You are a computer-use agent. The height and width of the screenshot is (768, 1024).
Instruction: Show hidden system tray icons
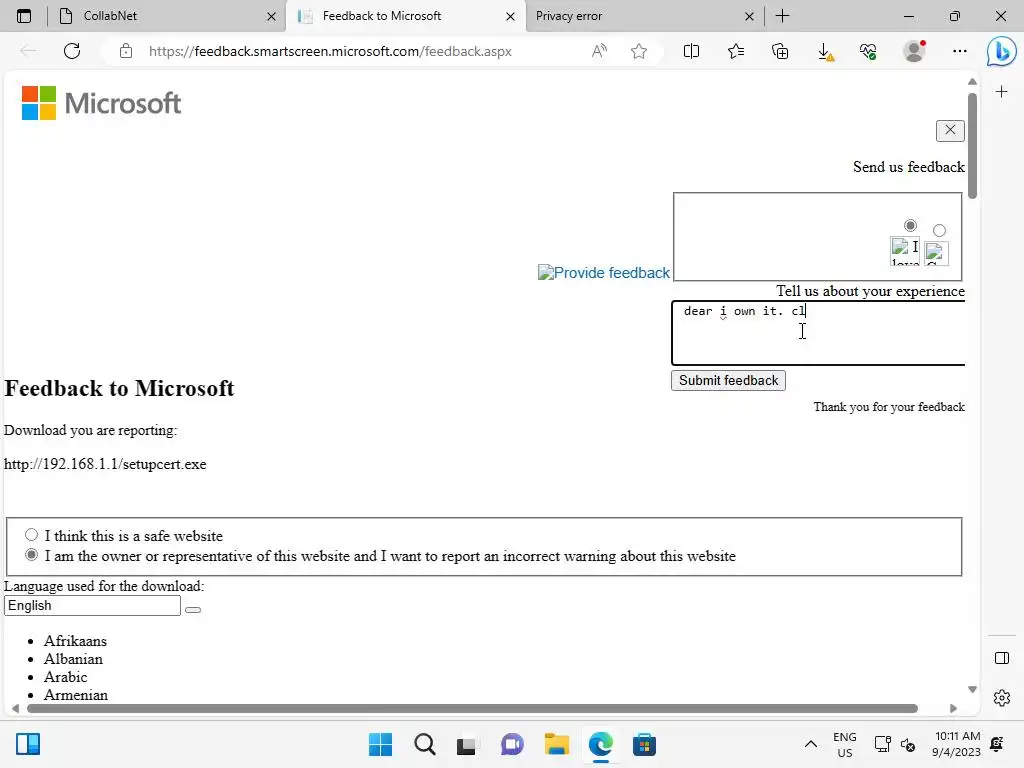coord(810,744)
